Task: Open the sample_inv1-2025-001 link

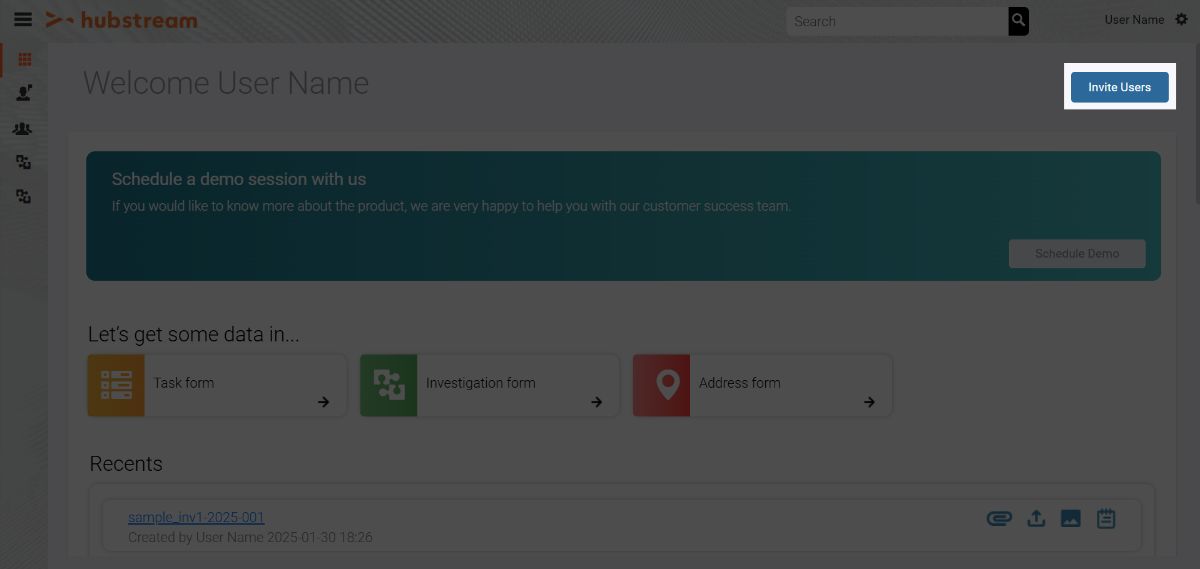Action: (196, 517)
